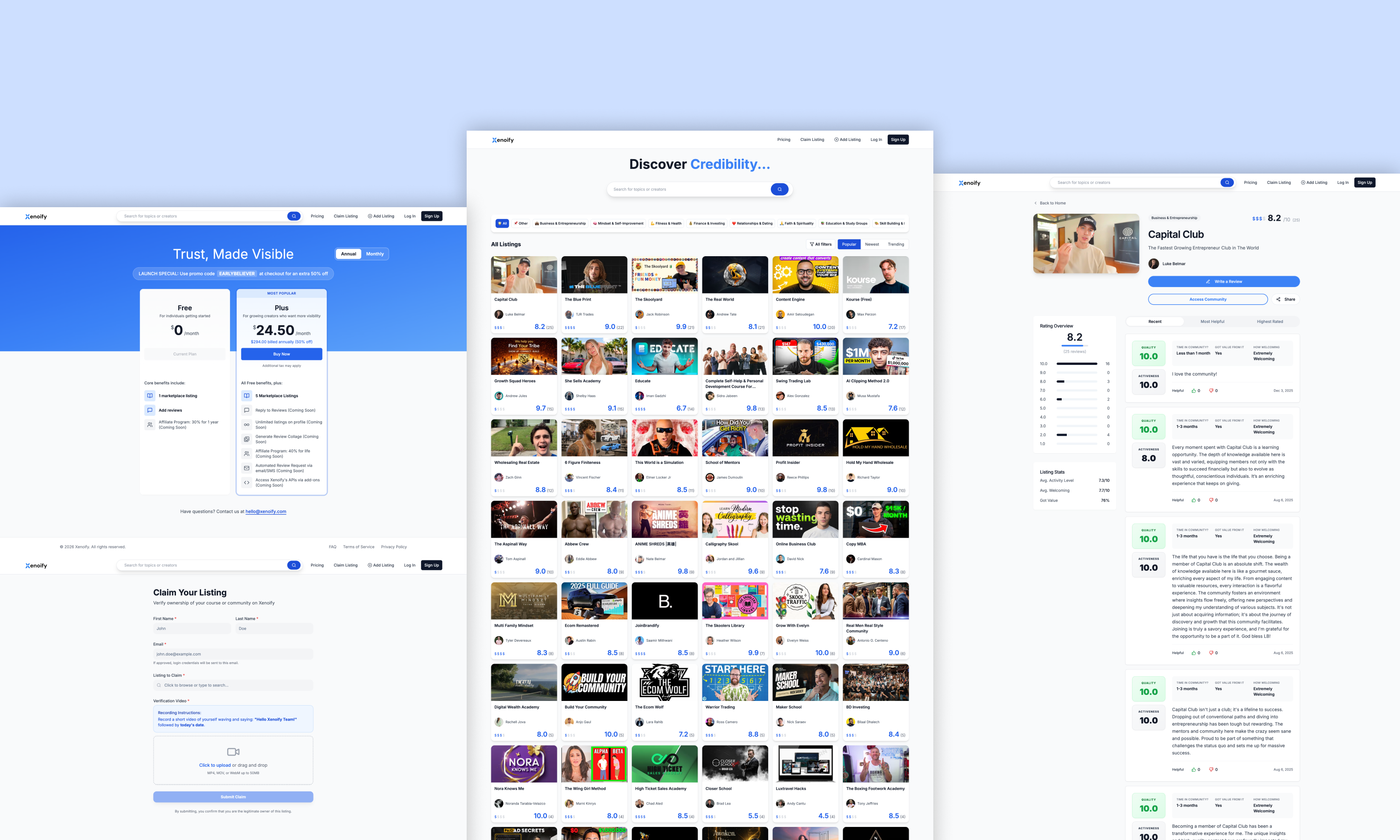Show Recent reviews
1400x840 pixels.
coord(1155,322)
